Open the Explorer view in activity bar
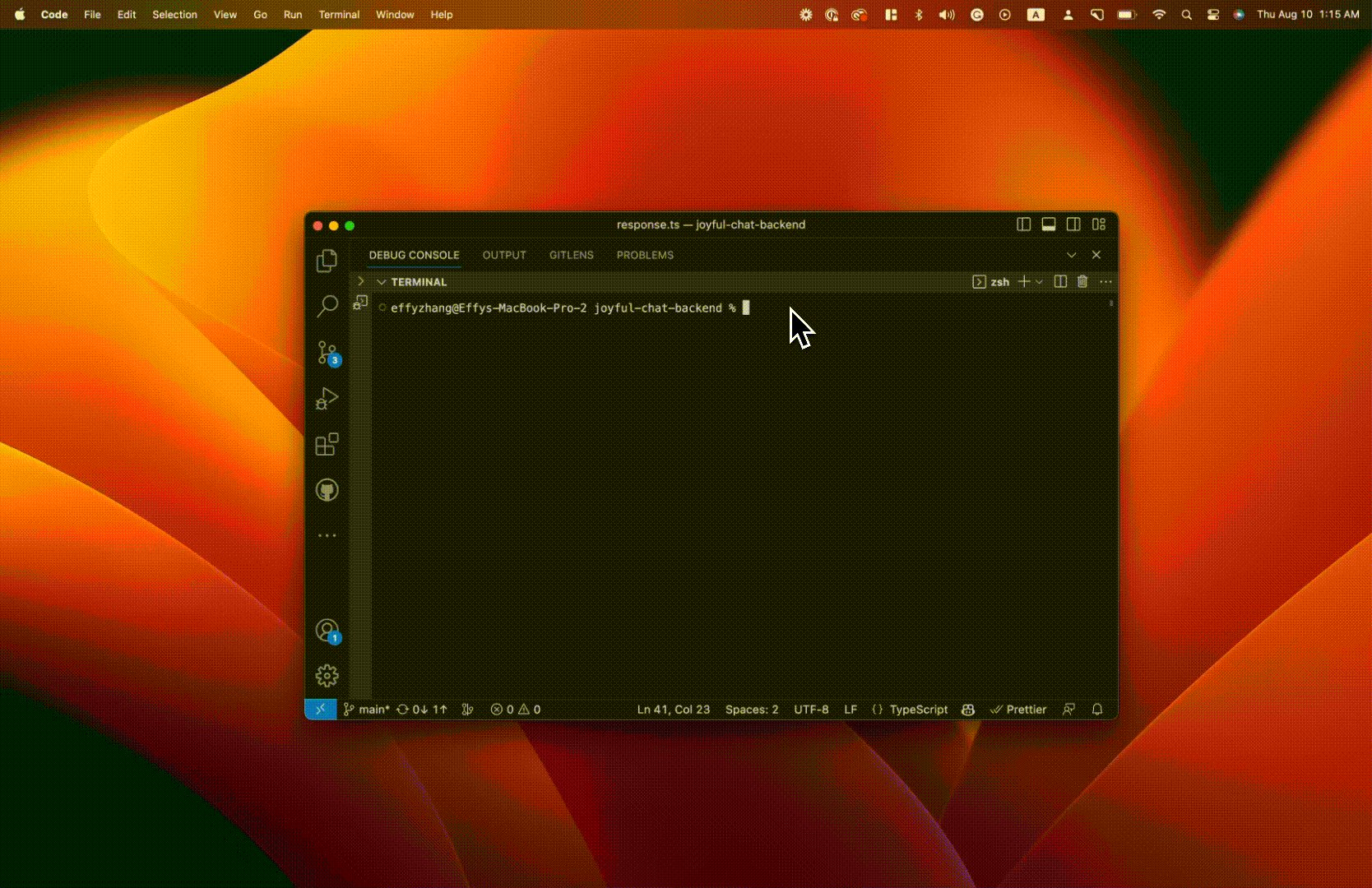 [x=327, y=261]
